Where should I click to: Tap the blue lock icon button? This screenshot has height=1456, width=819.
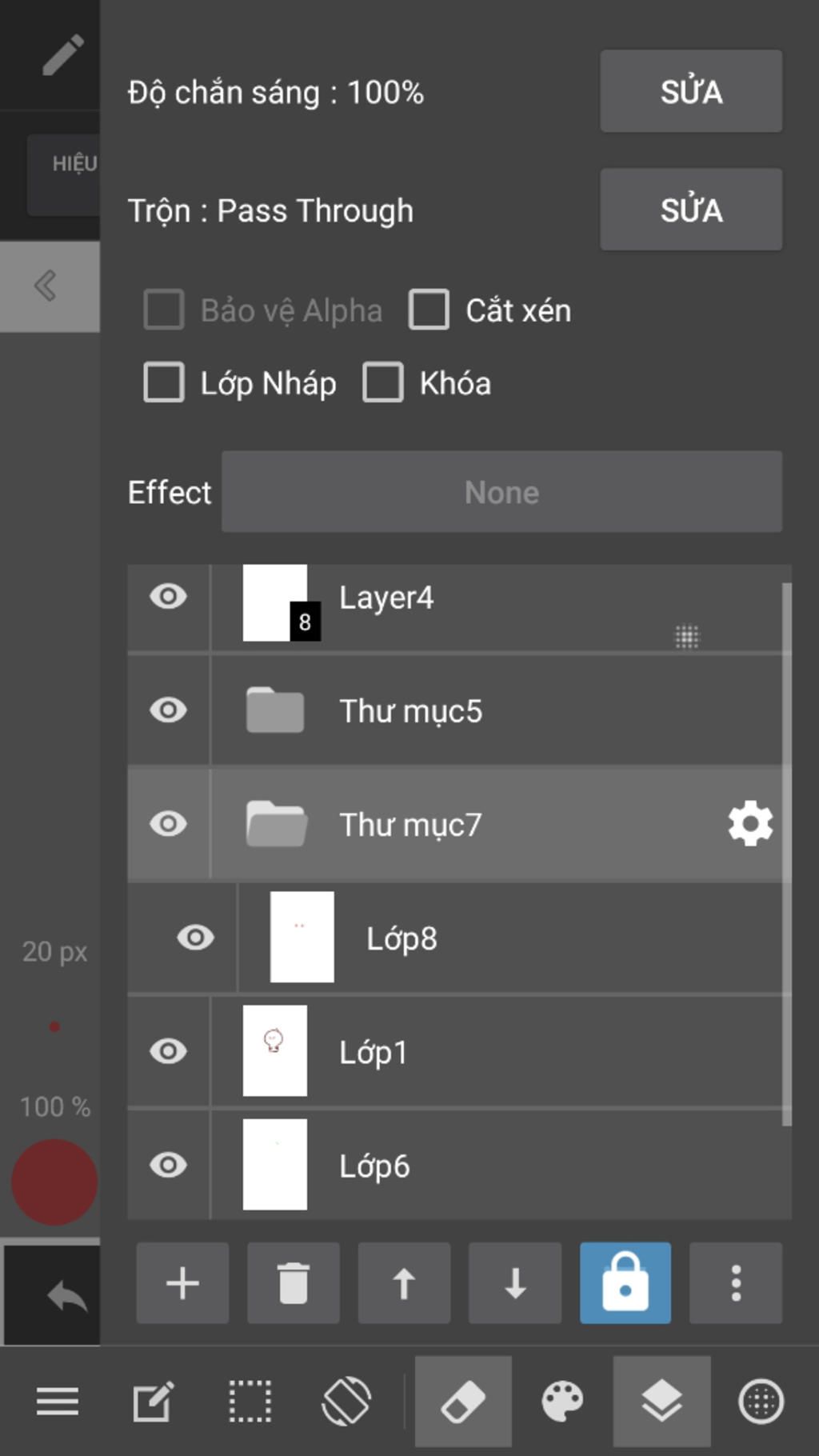click(625, 1282)
